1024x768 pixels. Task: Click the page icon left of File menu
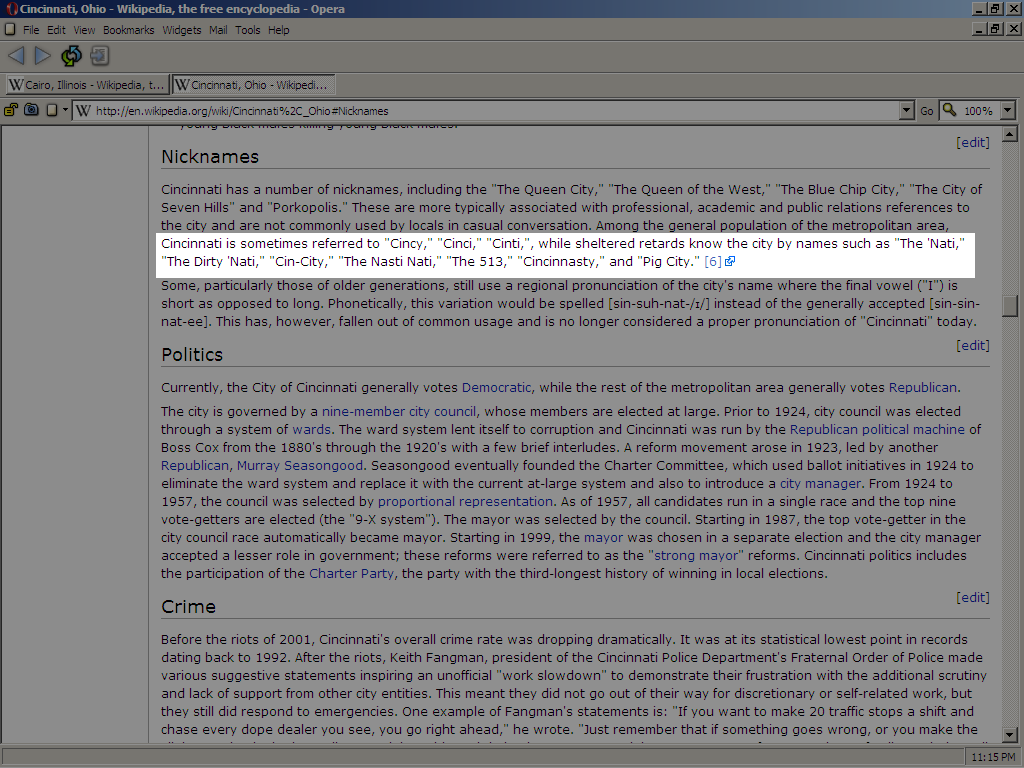pyautogui.click(x=10, y=30)
